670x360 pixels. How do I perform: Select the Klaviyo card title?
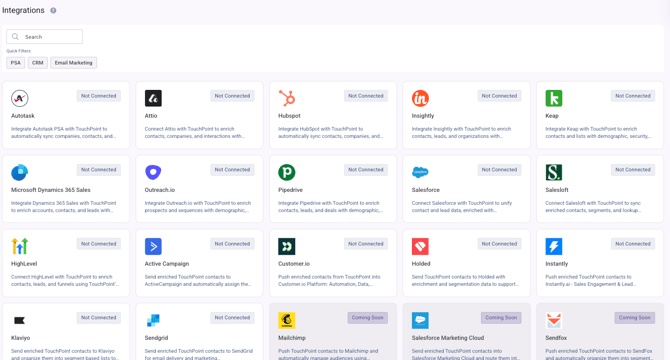click(x=21, y=338)
